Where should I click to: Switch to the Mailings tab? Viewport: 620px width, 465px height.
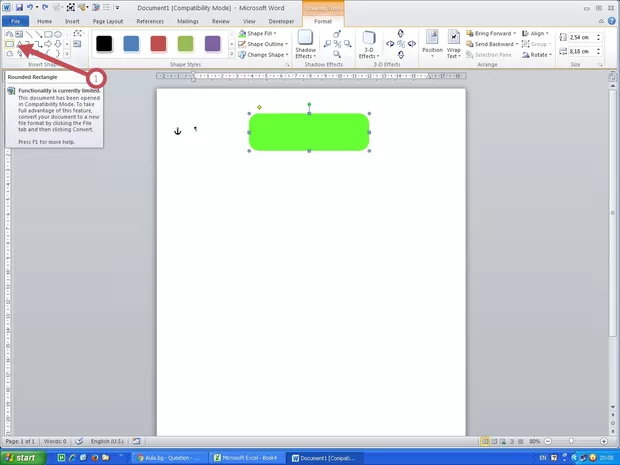coord(187,21)
